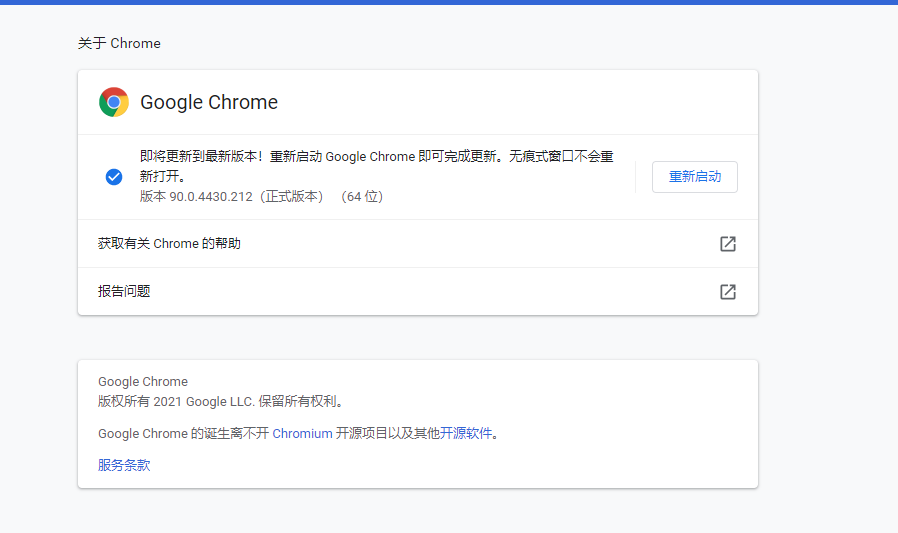Viewport: 898px width, 533px height.
Task: Click the Google Chrome logo icon
Action: (113, 102)
